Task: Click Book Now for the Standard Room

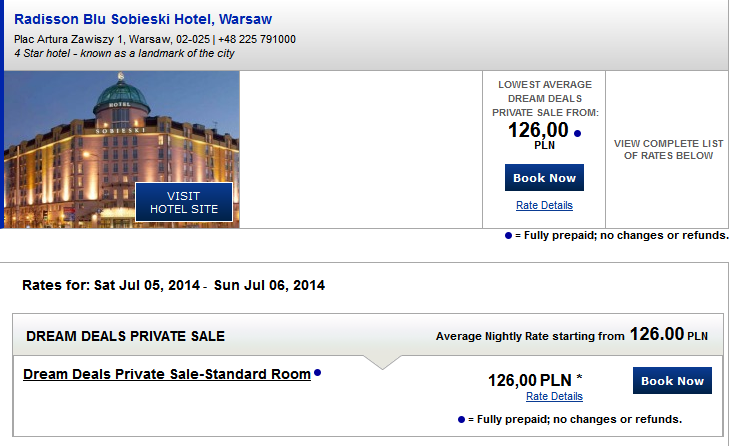Action: tap(672, 381)
